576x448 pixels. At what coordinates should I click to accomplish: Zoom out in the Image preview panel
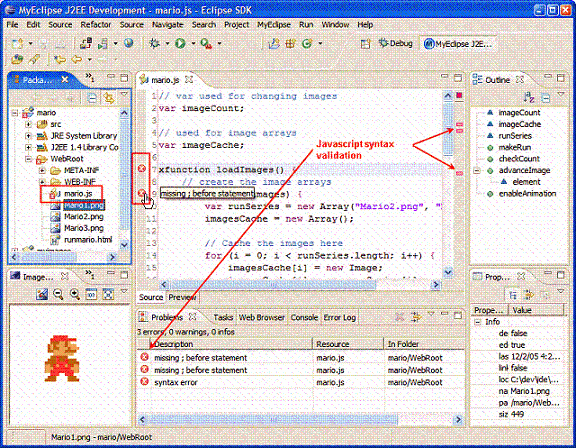(58, 294)
